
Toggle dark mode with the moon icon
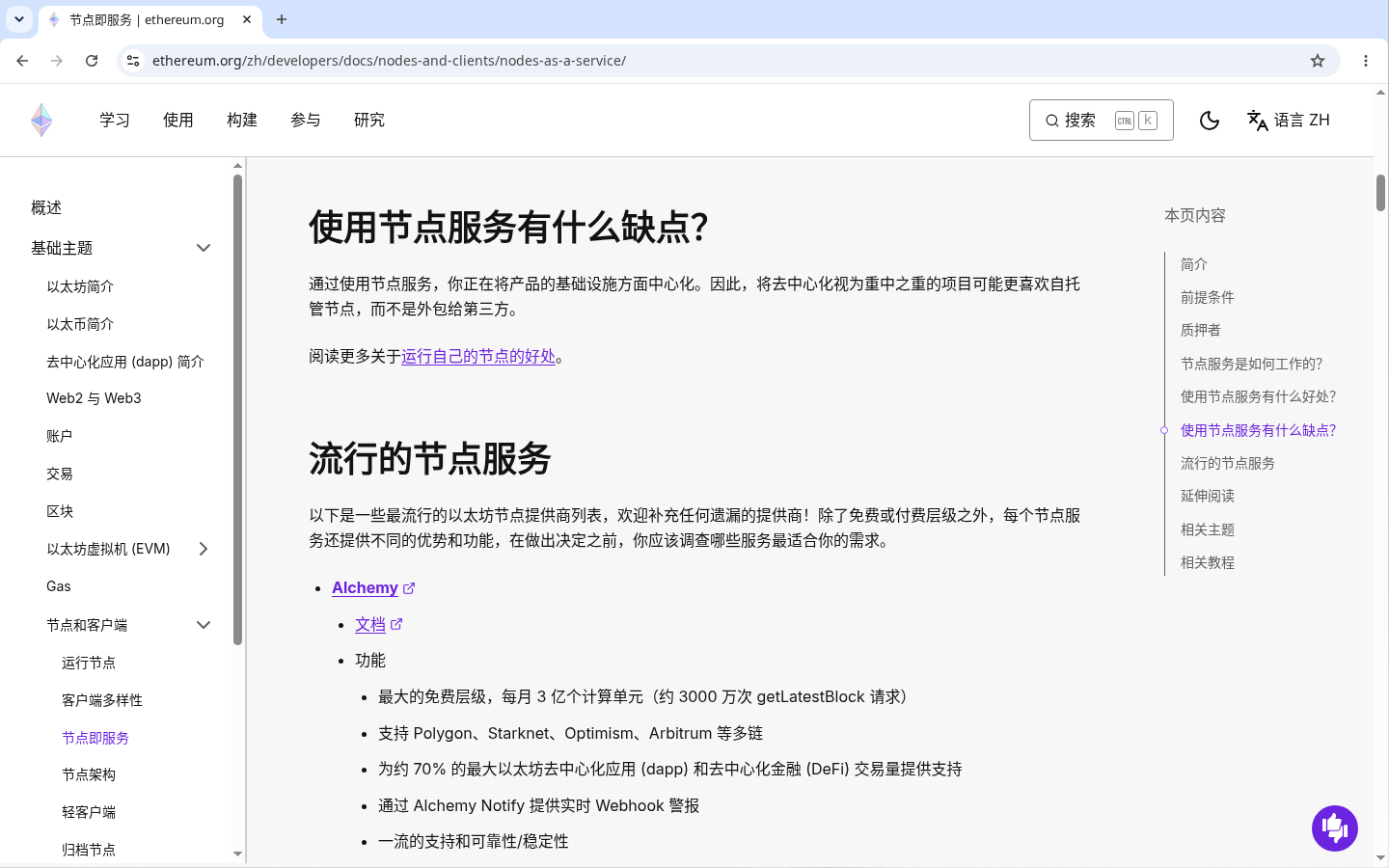pos(1209,121)
